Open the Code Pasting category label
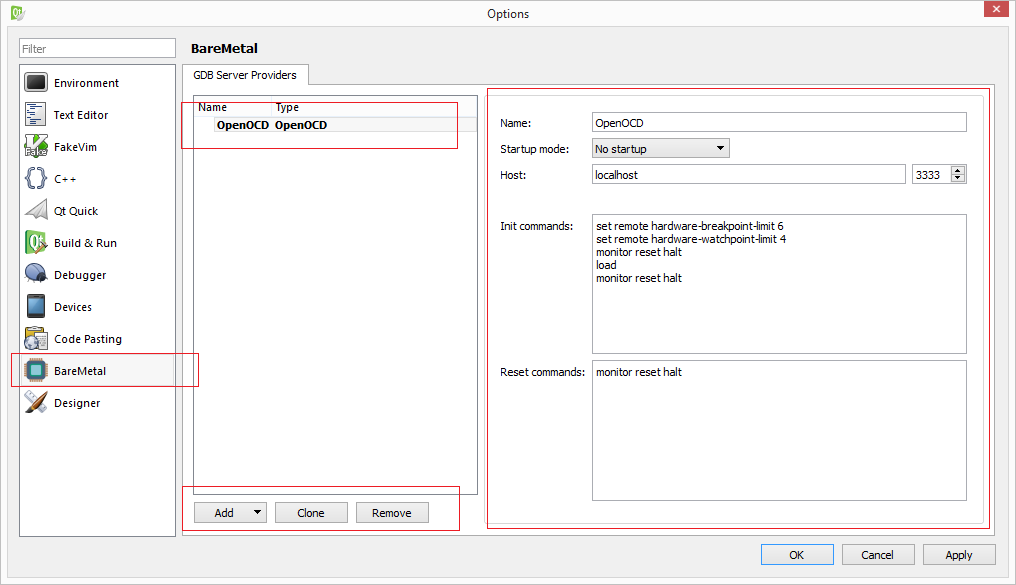This screenshot has height=585, width=1016. pos(88,339)
